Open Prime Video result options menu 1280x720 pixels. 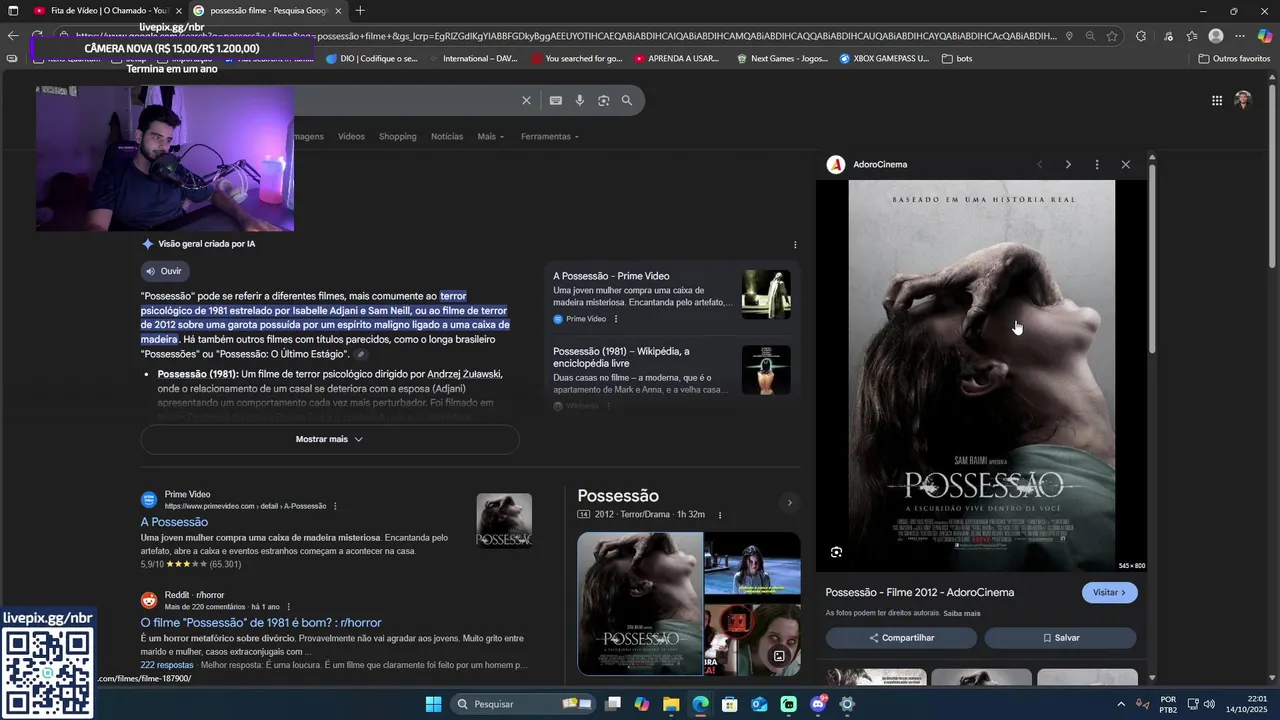click(335, 506)
